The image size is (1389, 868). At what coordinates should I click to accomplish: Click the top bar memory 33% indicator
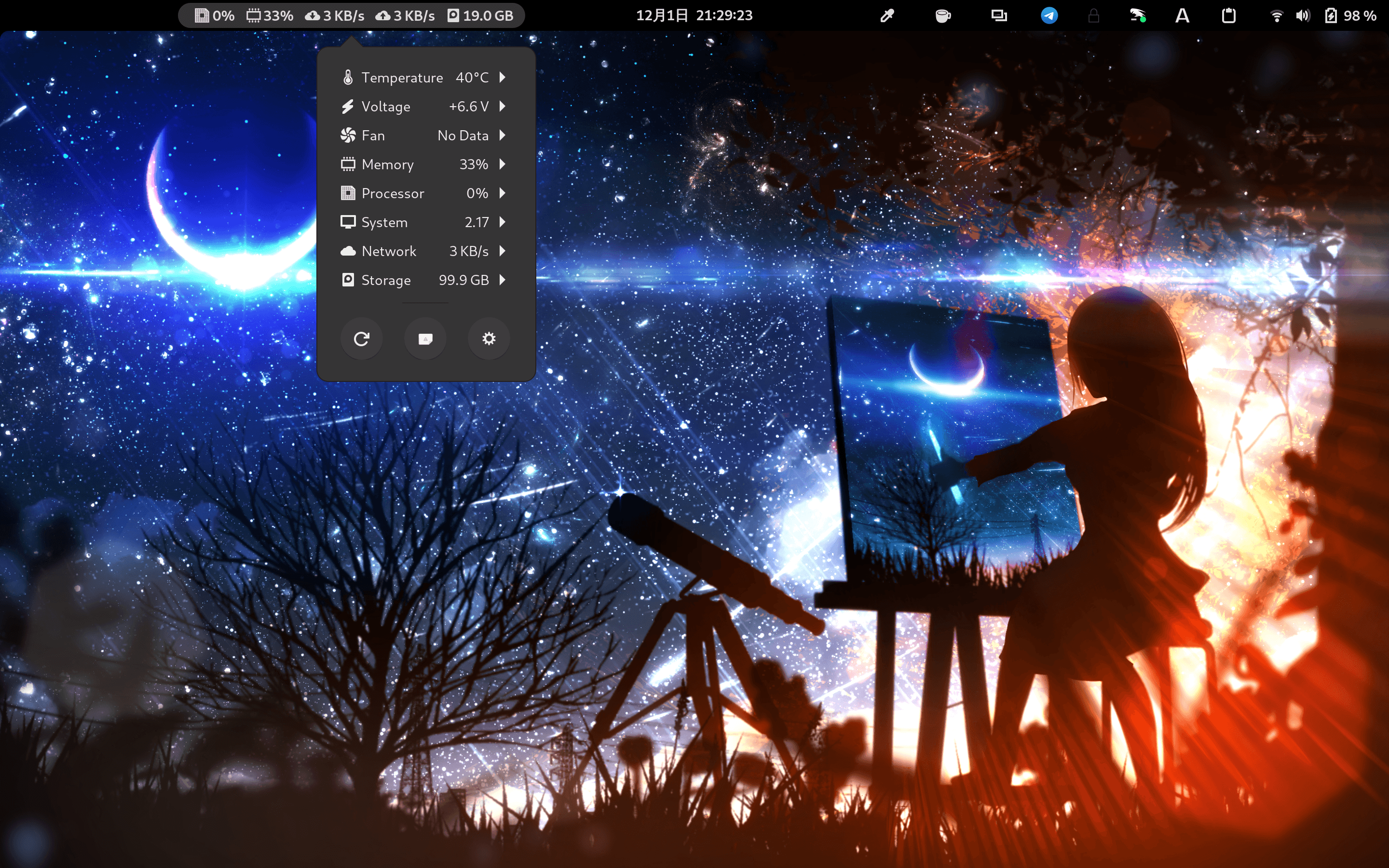tap(270, 15)
